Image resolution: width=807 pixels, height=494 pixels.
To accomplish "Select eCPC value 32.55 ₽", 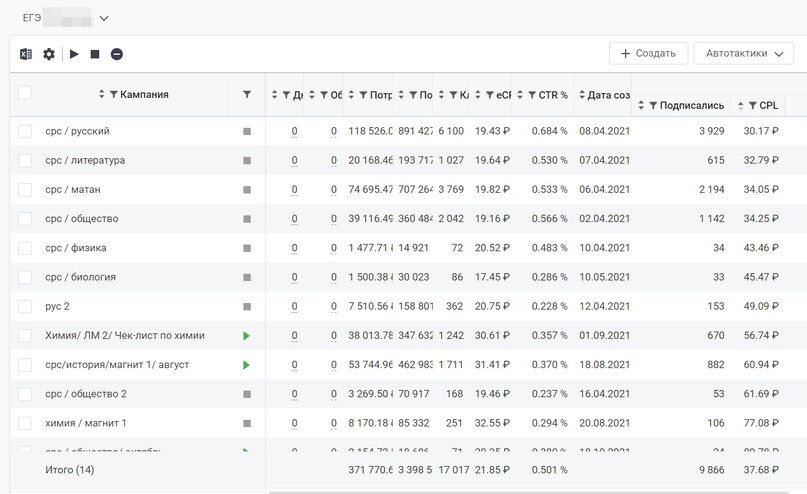I will point(492,423).
